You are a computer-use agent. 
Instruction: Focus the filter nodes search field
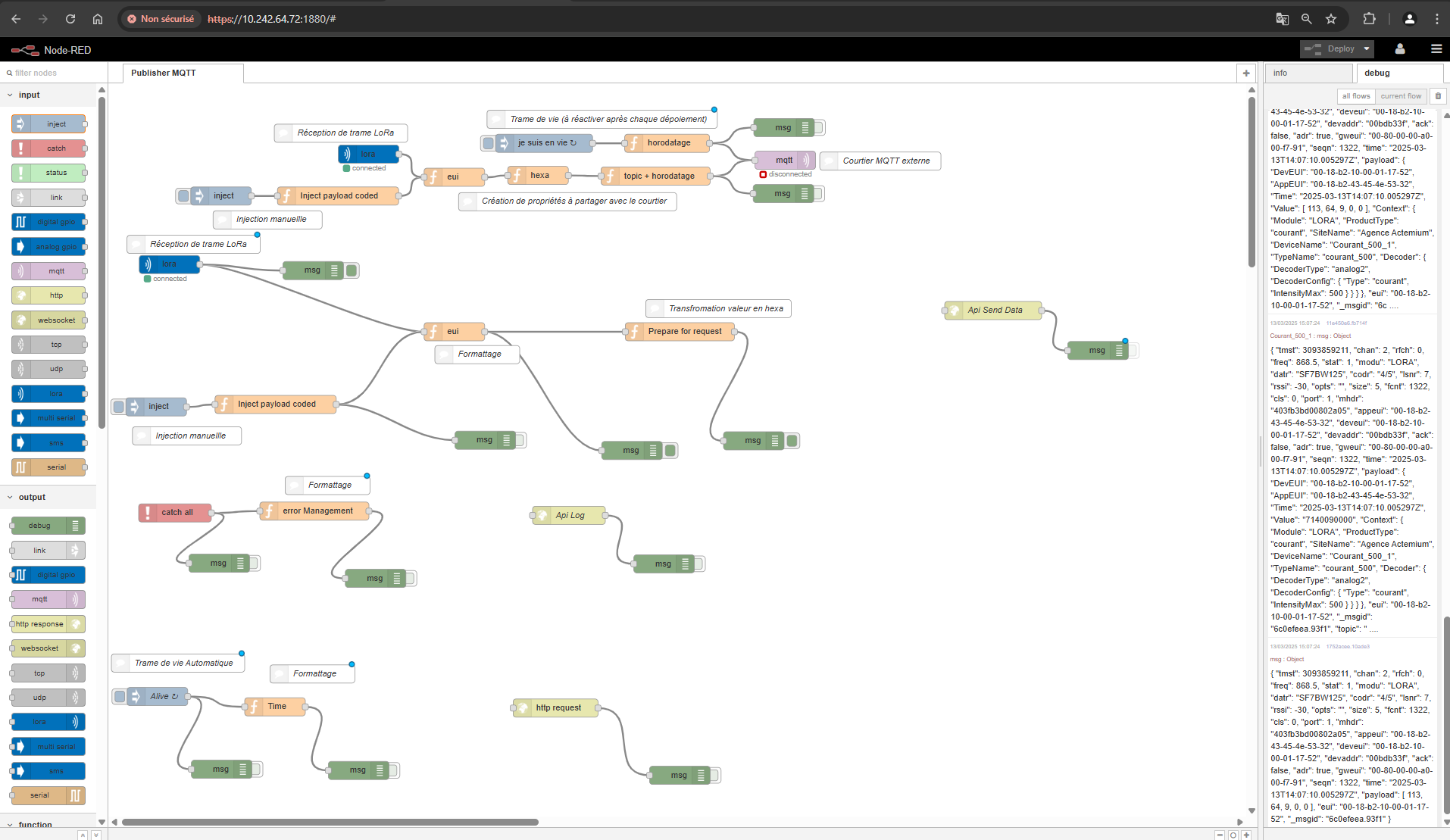pyautogui.click(x=53, y=73)
